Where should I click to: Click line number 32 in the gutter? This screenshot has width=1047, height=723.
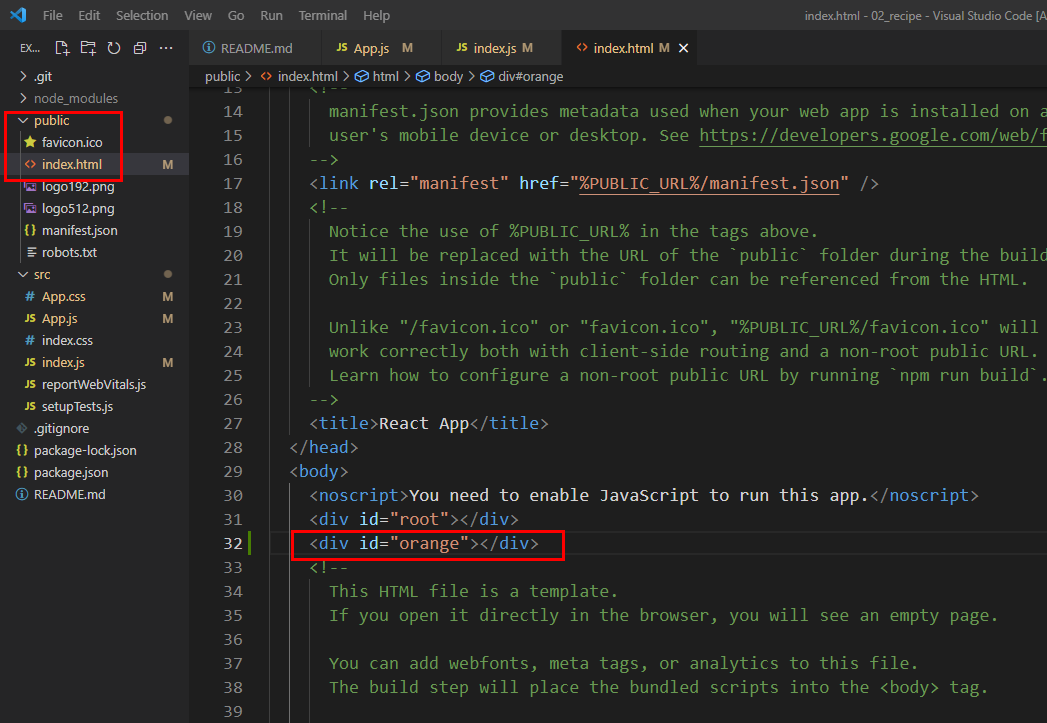click(x=233, y=543)
